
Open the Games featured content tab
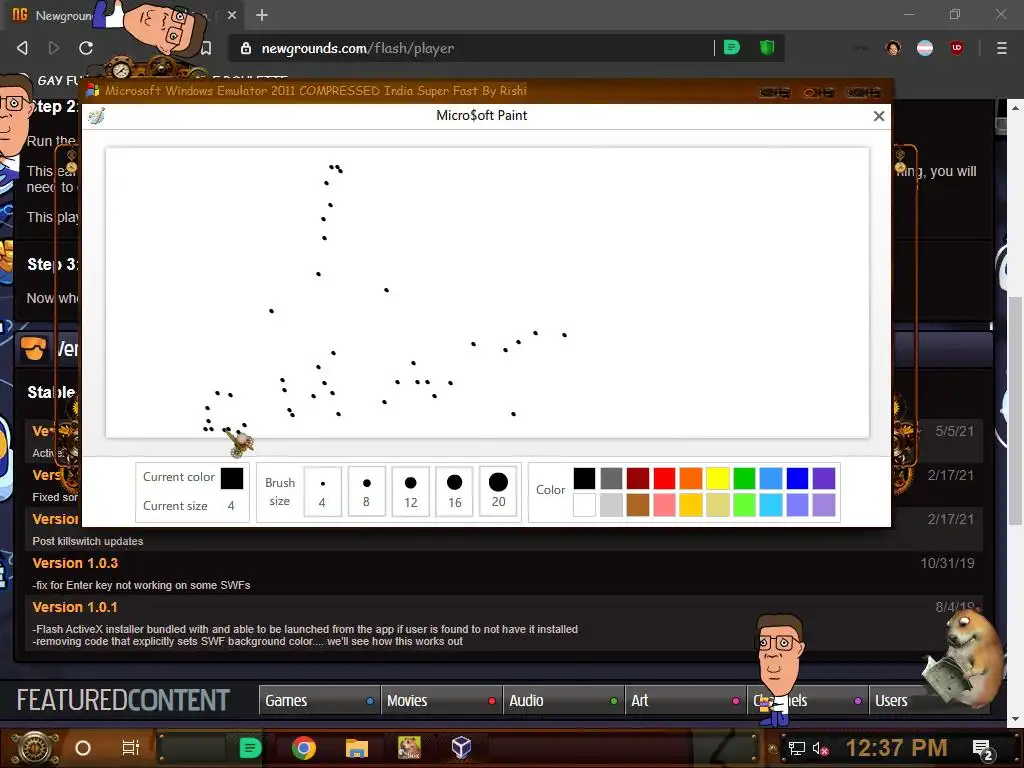pos(319,700)
